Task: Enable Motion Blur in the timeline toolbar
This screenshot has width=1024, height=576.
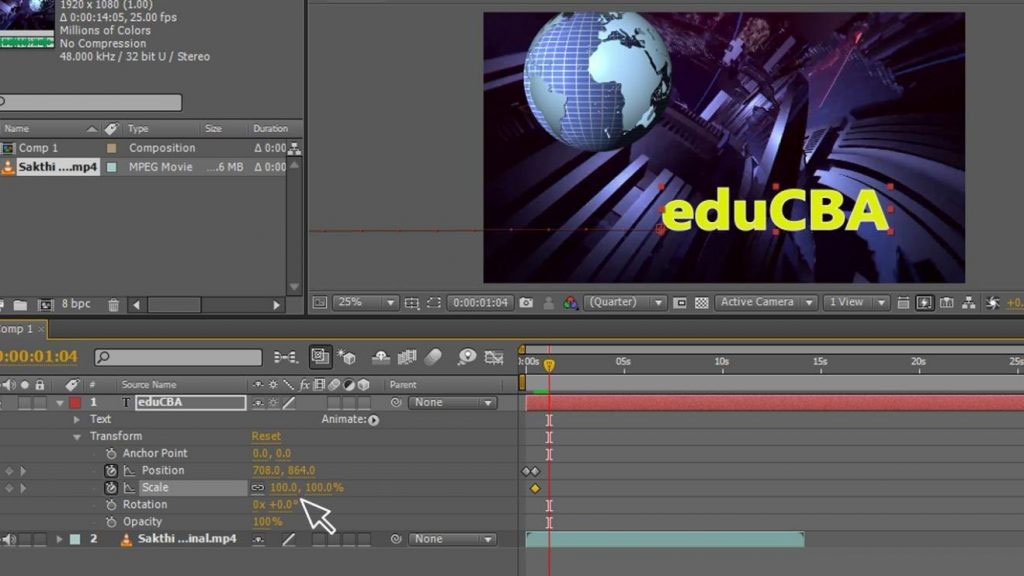Action: point(435,357)
